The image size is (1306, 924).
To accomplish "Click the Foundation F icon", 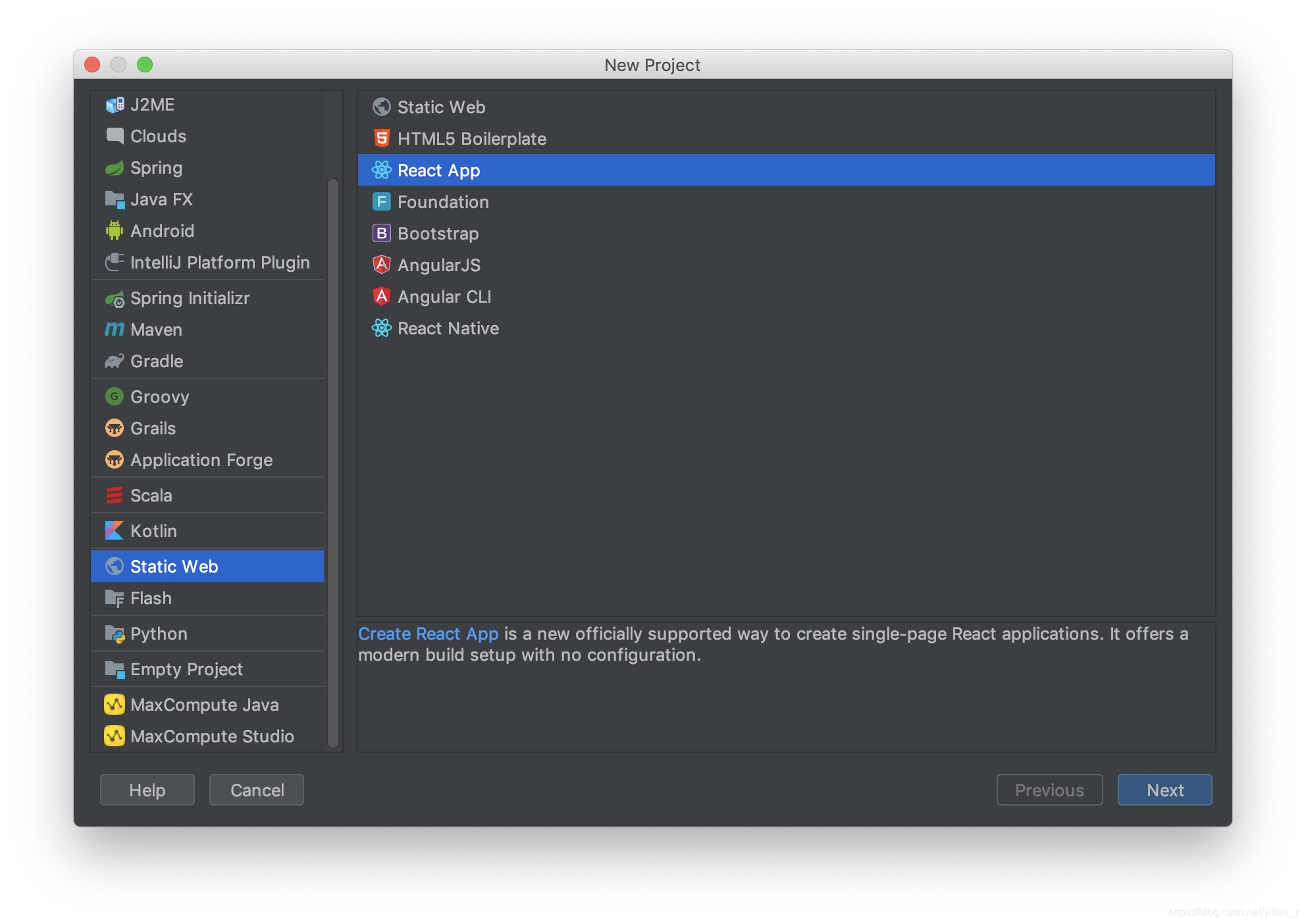I will [x=381, y=201].
